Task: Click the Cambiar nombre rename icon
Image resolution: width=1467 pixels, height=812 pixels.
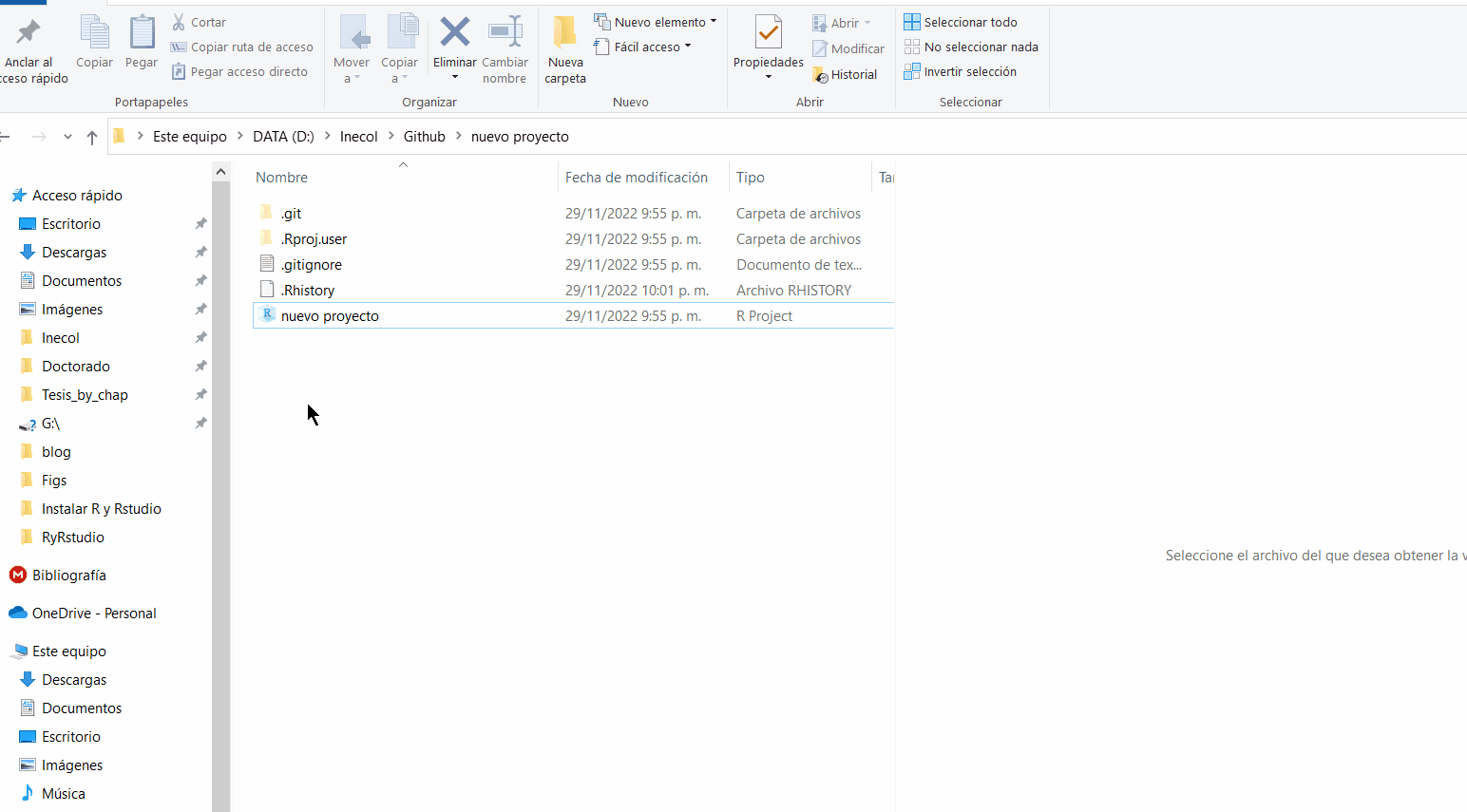Action: tap(505, 32)
